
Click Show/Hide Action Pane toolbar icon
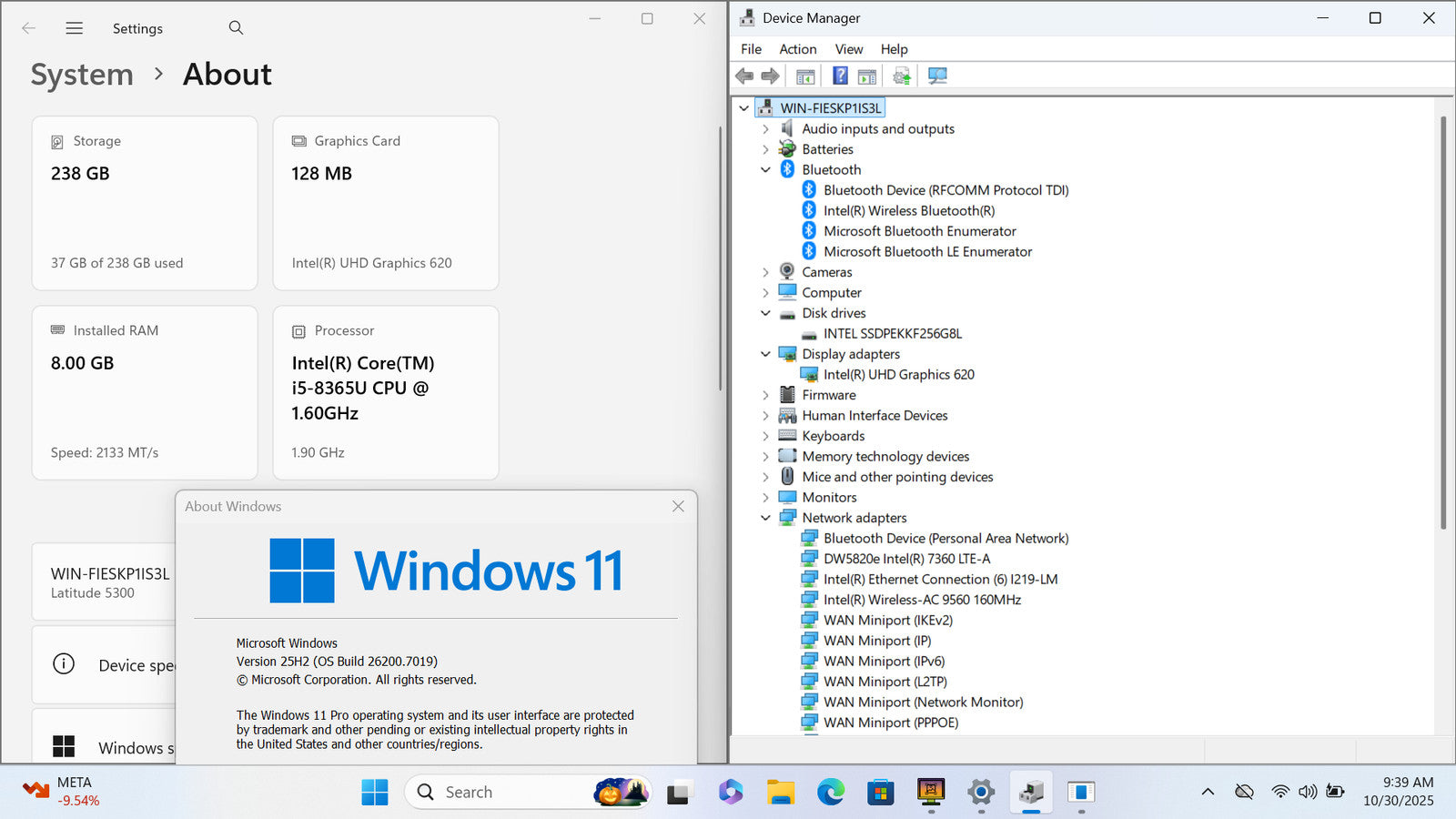(x=867, y=76)
